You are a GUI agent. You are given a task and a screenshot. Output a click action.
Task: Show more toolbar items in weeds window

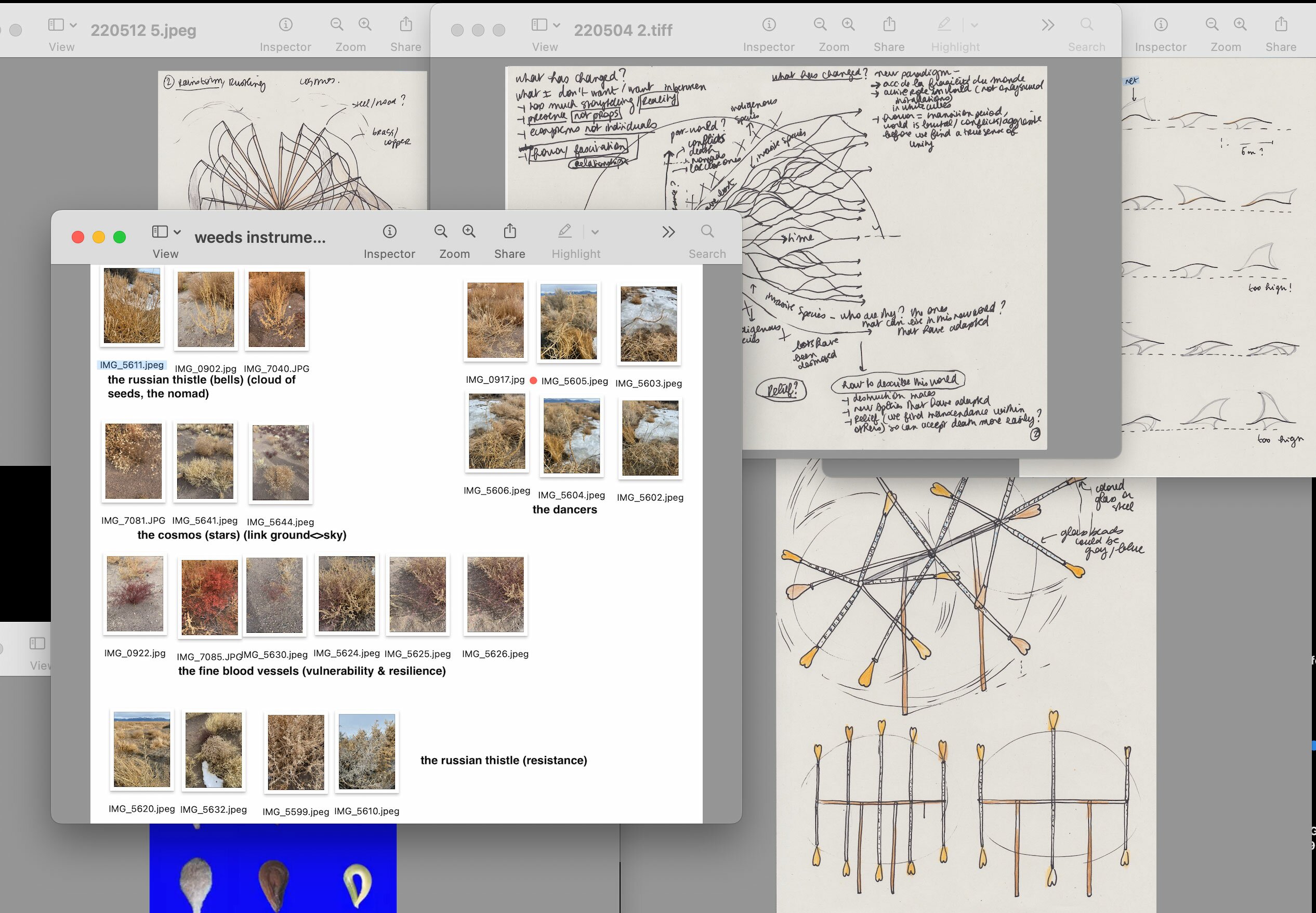point(668,232)
